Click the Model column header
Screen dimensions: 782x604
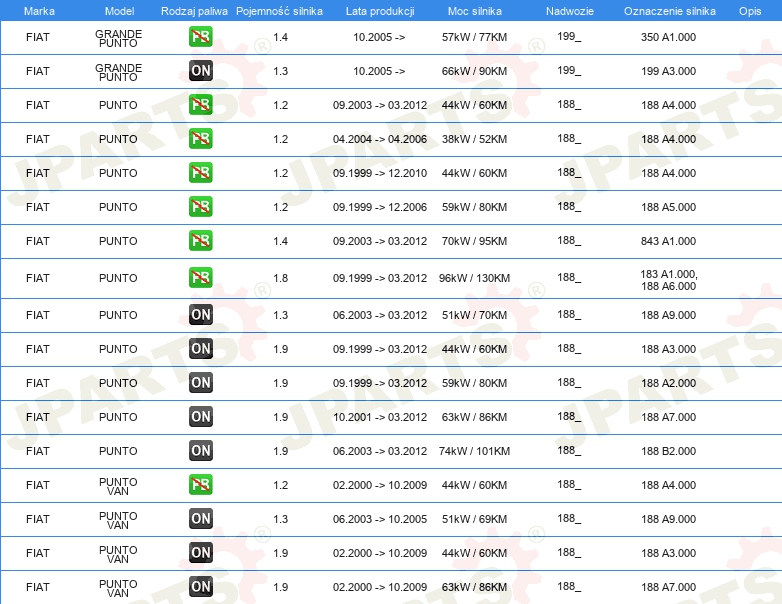pos(119,11)
